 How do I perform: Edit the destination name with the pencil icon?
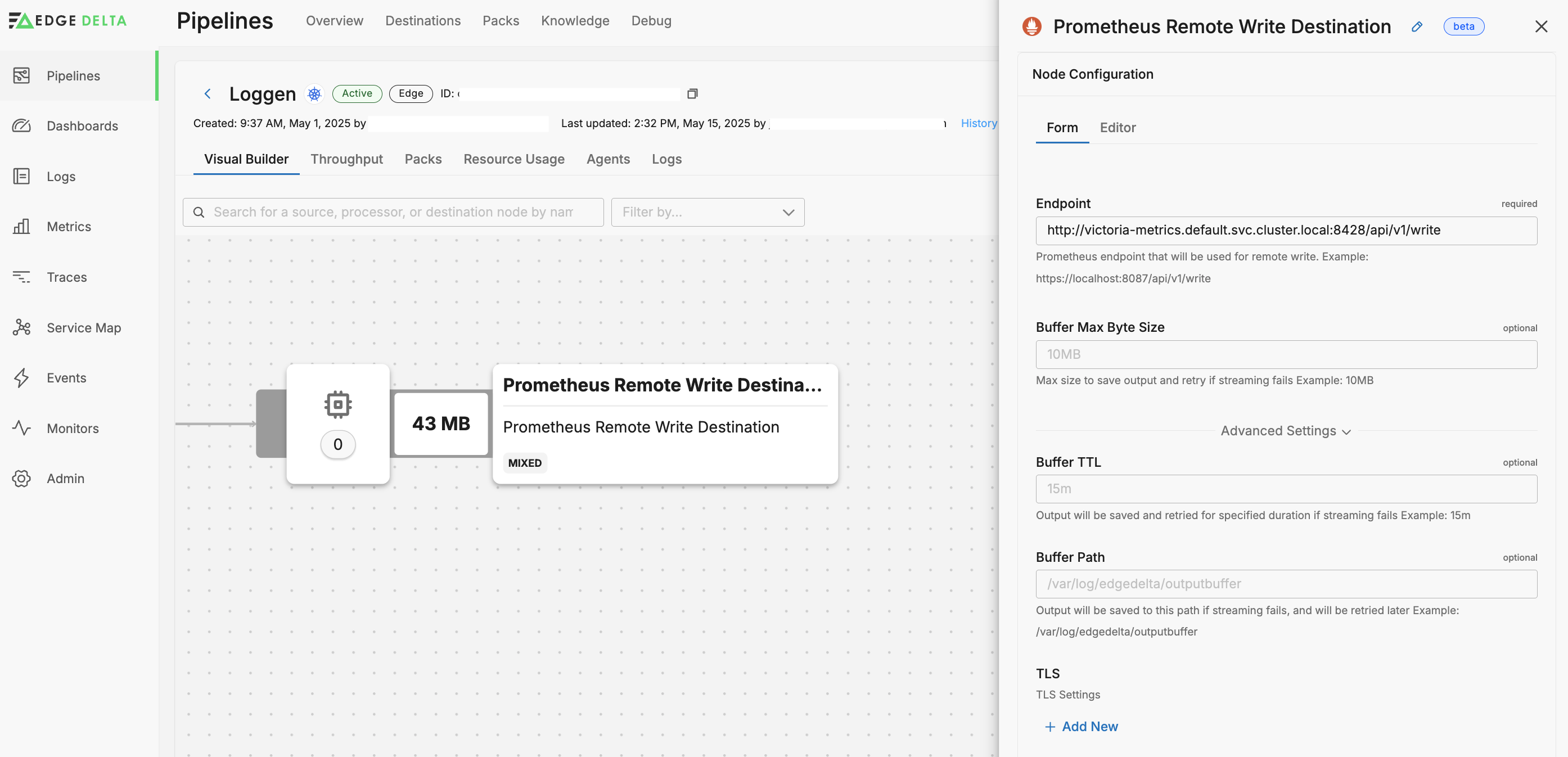[1417, 26]
